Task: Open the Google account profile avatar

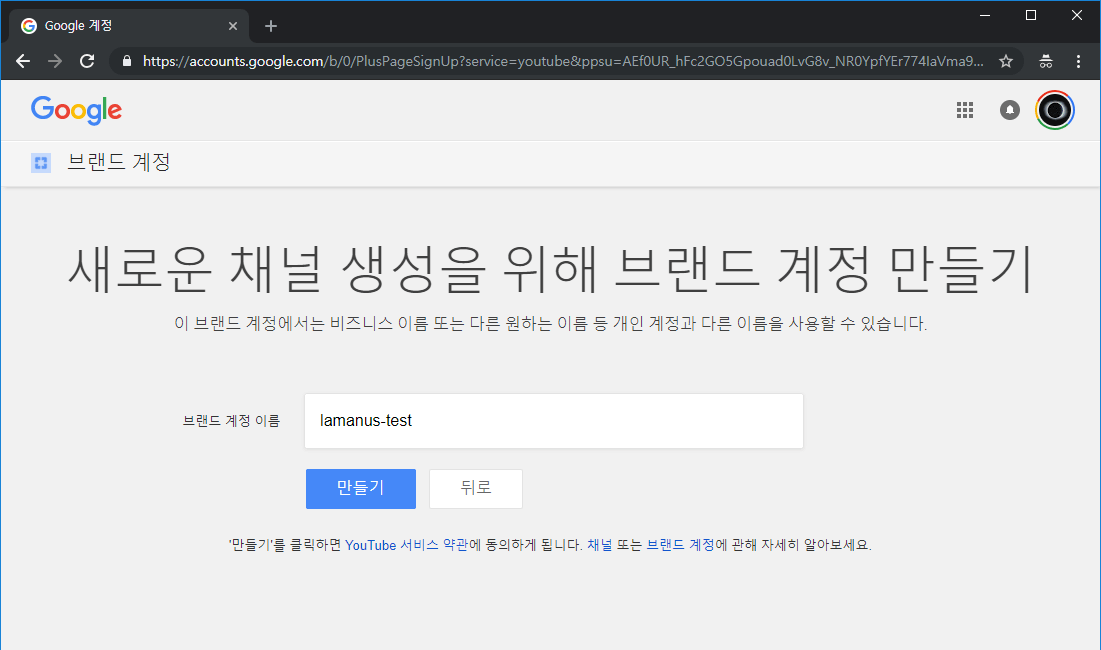Action: pyautogui.click(x=1055, y=110)
